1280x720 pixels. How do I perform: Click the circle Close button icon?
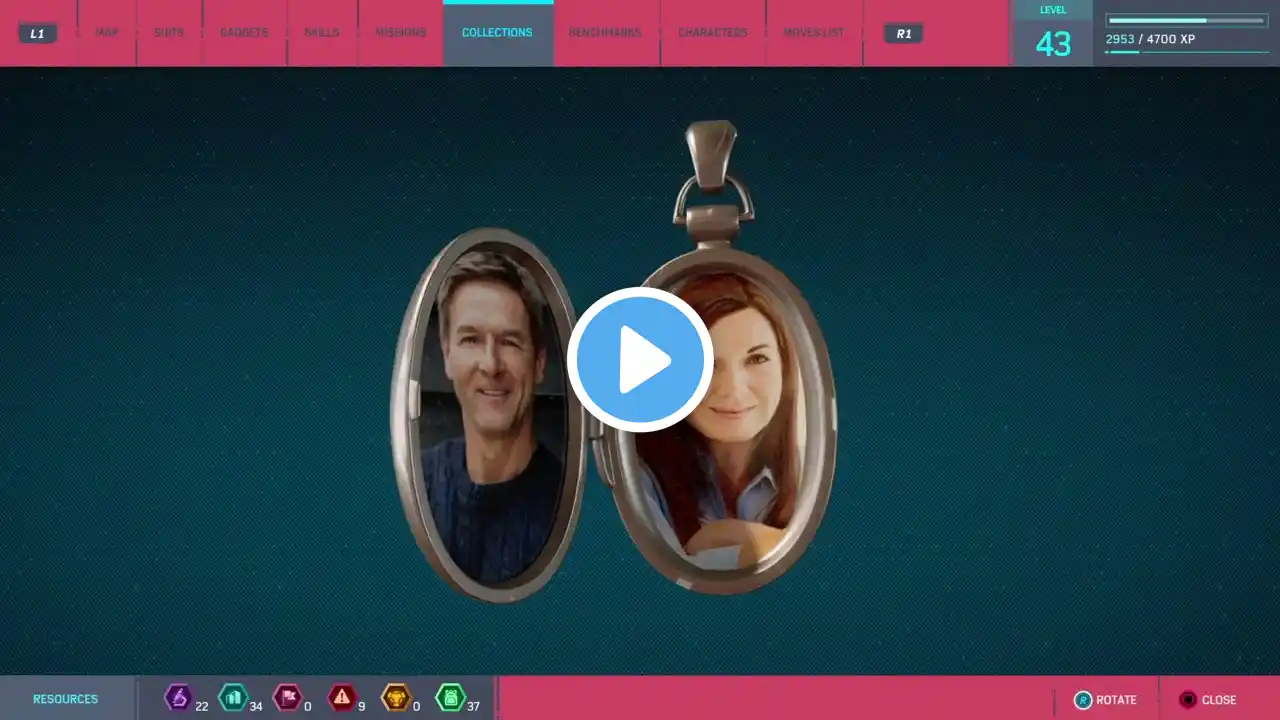(1188, 700)
